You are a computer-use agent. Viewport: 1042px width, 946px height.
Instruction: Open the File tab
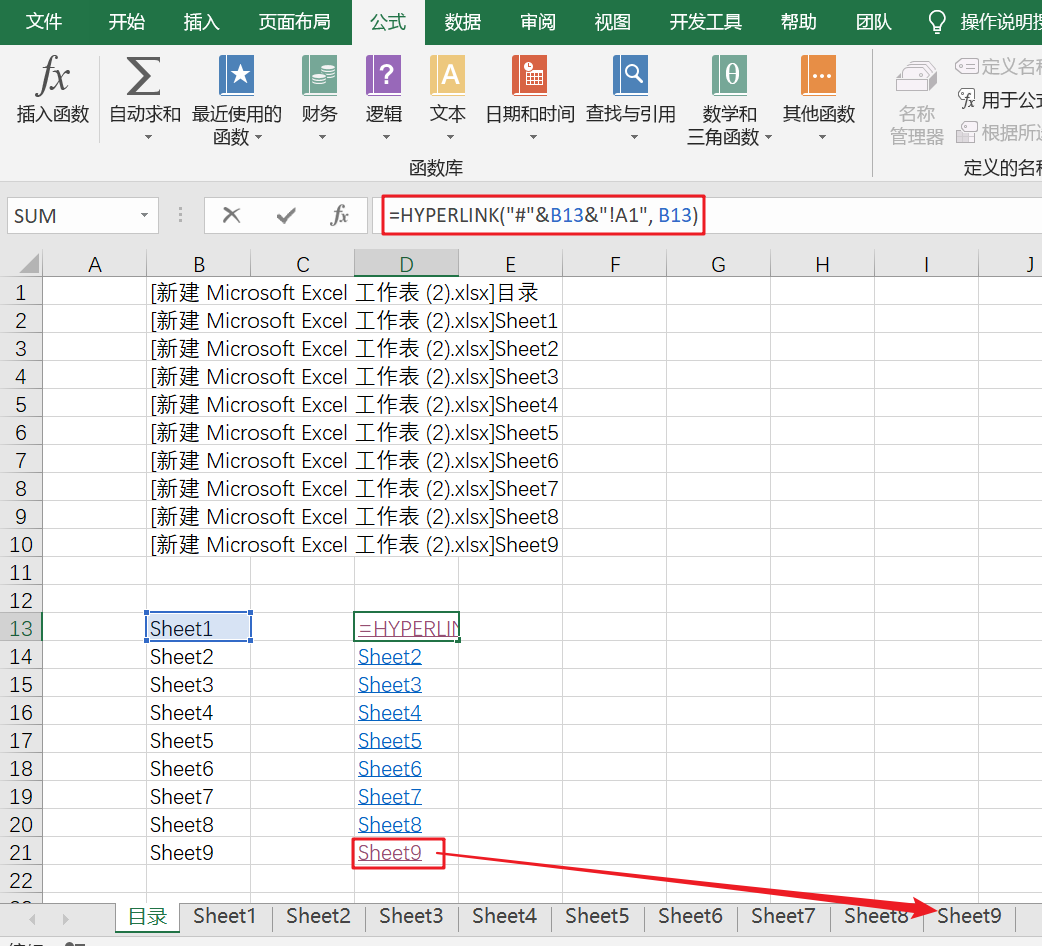(x=44, y=22)
